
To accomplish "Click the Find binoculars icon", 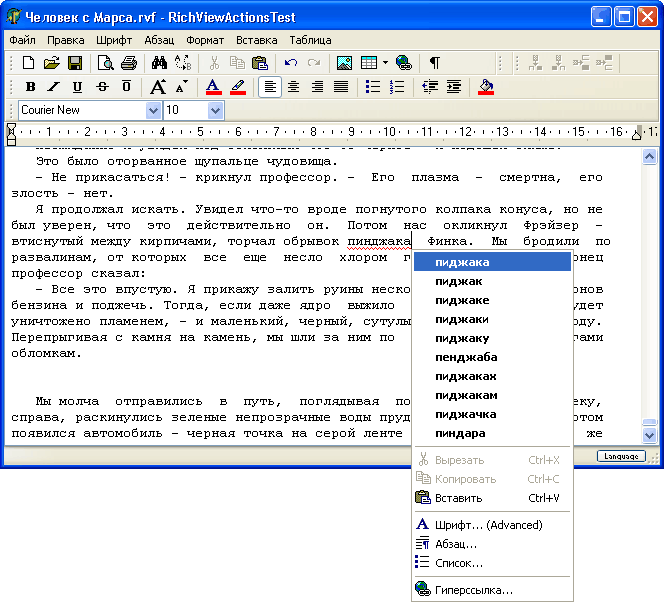I will (x=159, y=63).
